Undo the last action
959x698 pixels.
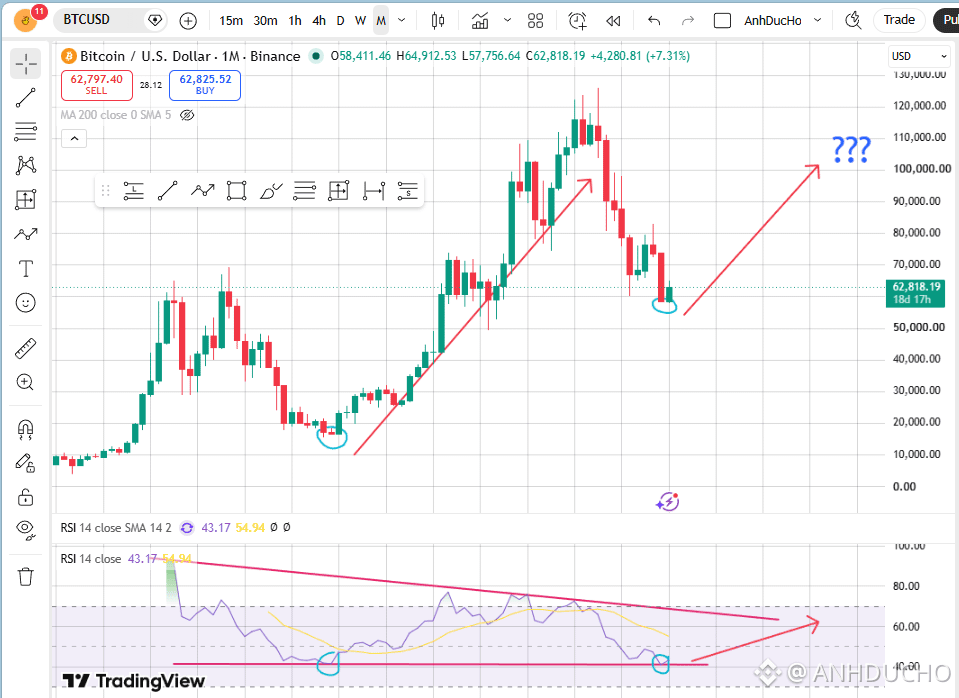[x=654, y=21]
